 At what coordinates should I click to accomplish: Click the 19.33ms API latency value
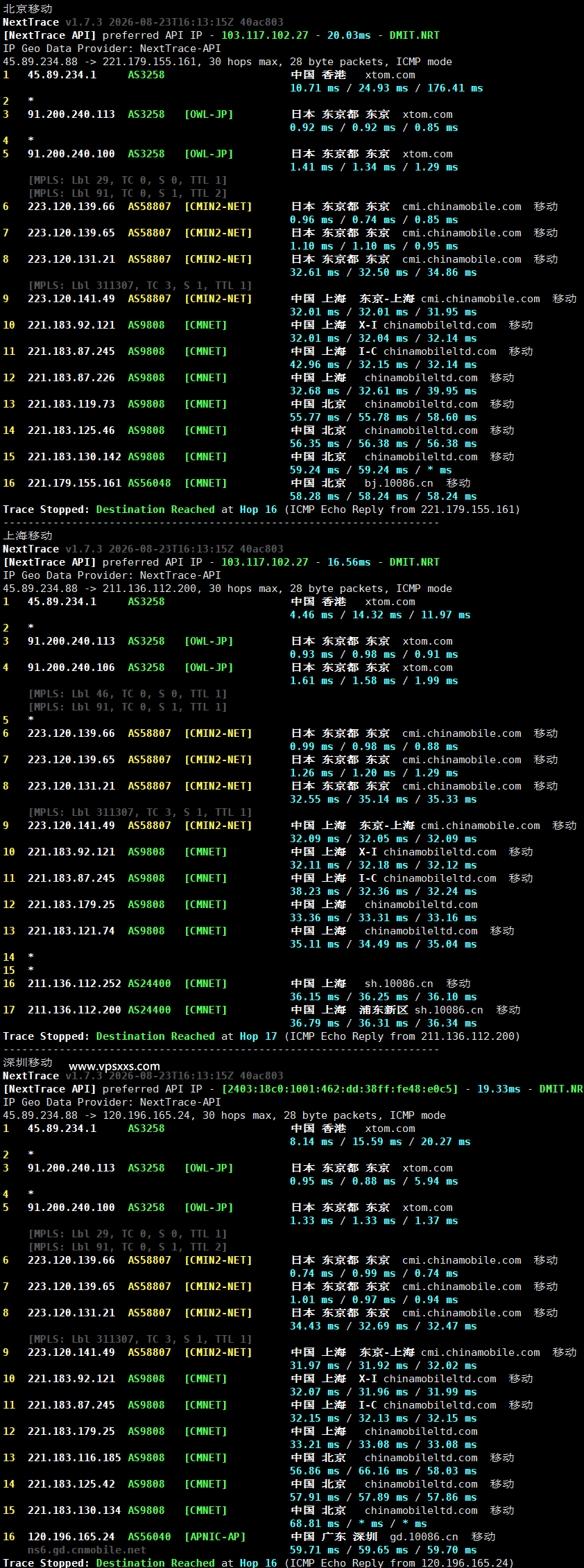pyautogui.click(x=499, y=1089)
